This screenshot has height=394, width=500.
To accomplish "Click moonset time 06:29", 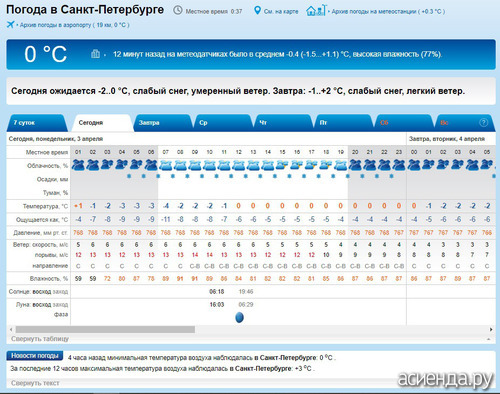I will [x=246, y=304].
